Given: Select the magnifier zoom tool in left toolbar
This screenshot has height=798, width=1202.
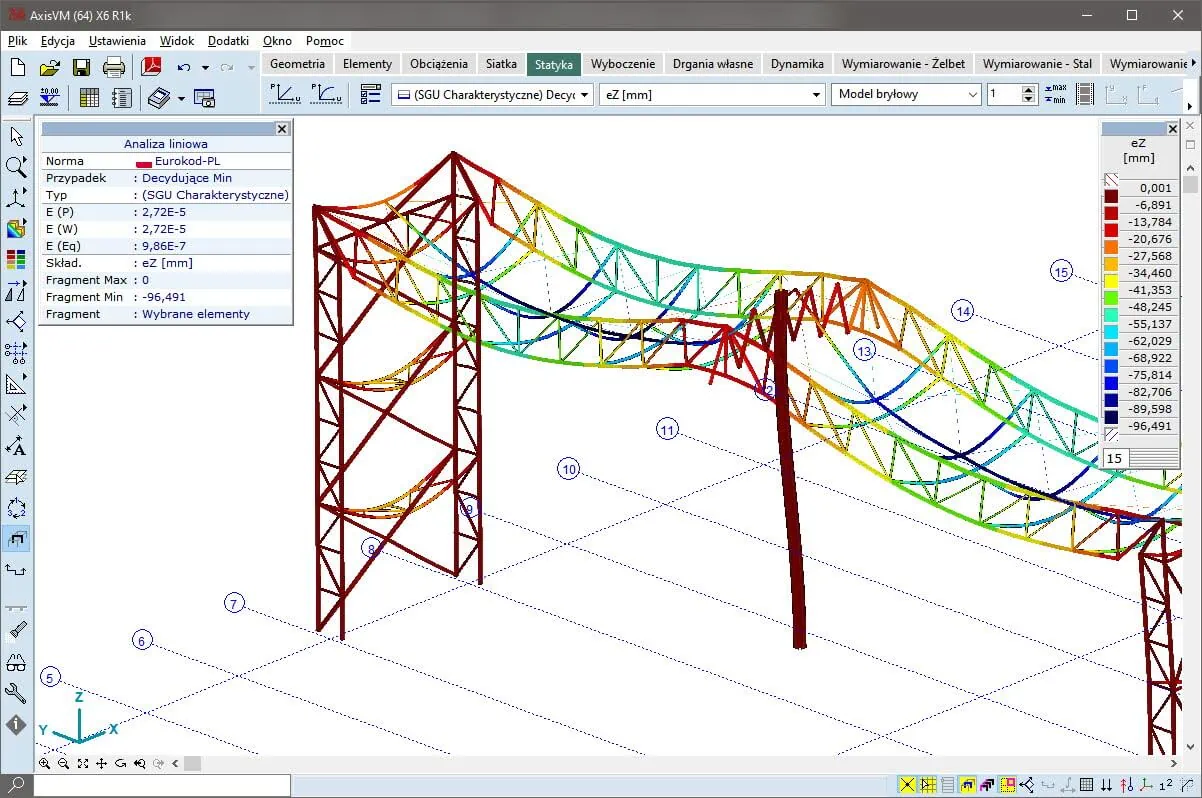Looking at the screenshot, I should [16, 167].
